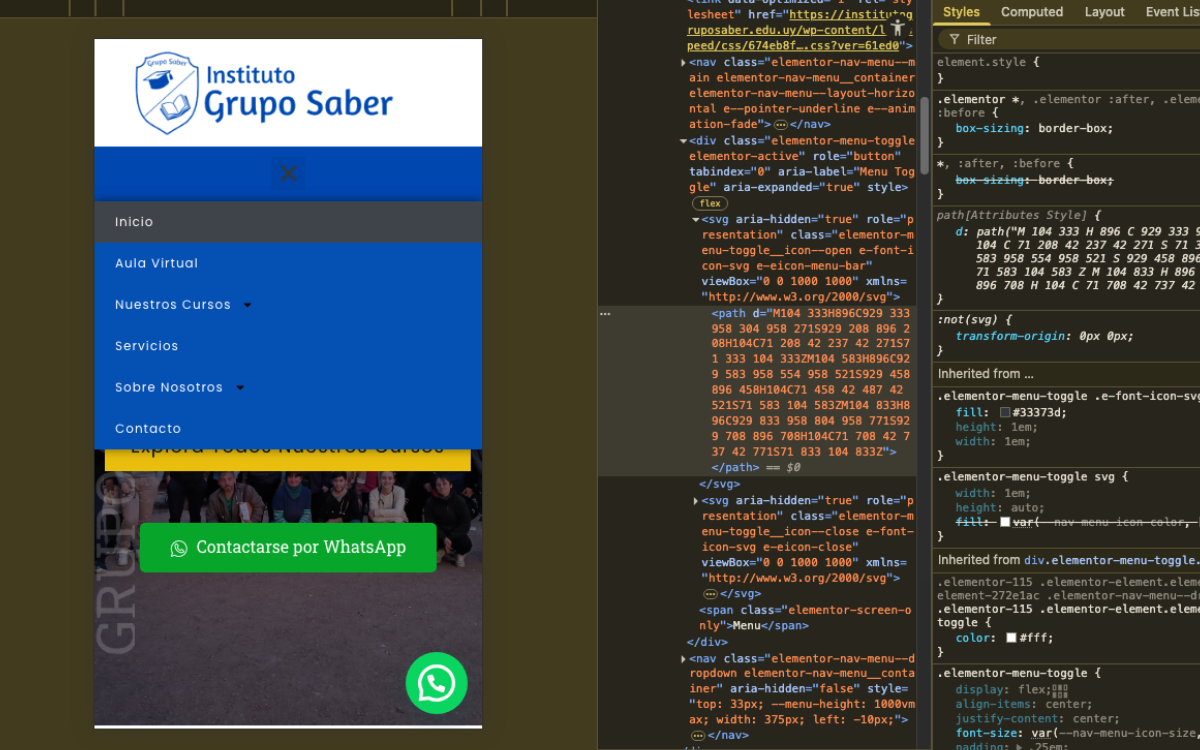Viewport: 1200px width, 750px height.
Task: Click the flex badge in the DOM tree
Action: tap(710, 203)
